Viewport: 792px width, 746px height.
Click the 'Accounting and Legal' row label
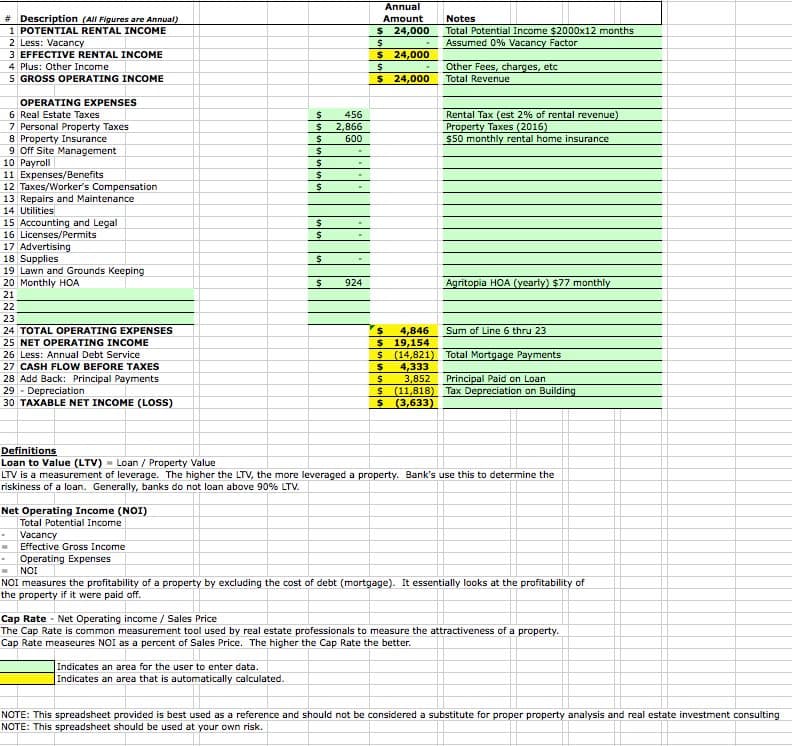point(68,223)
